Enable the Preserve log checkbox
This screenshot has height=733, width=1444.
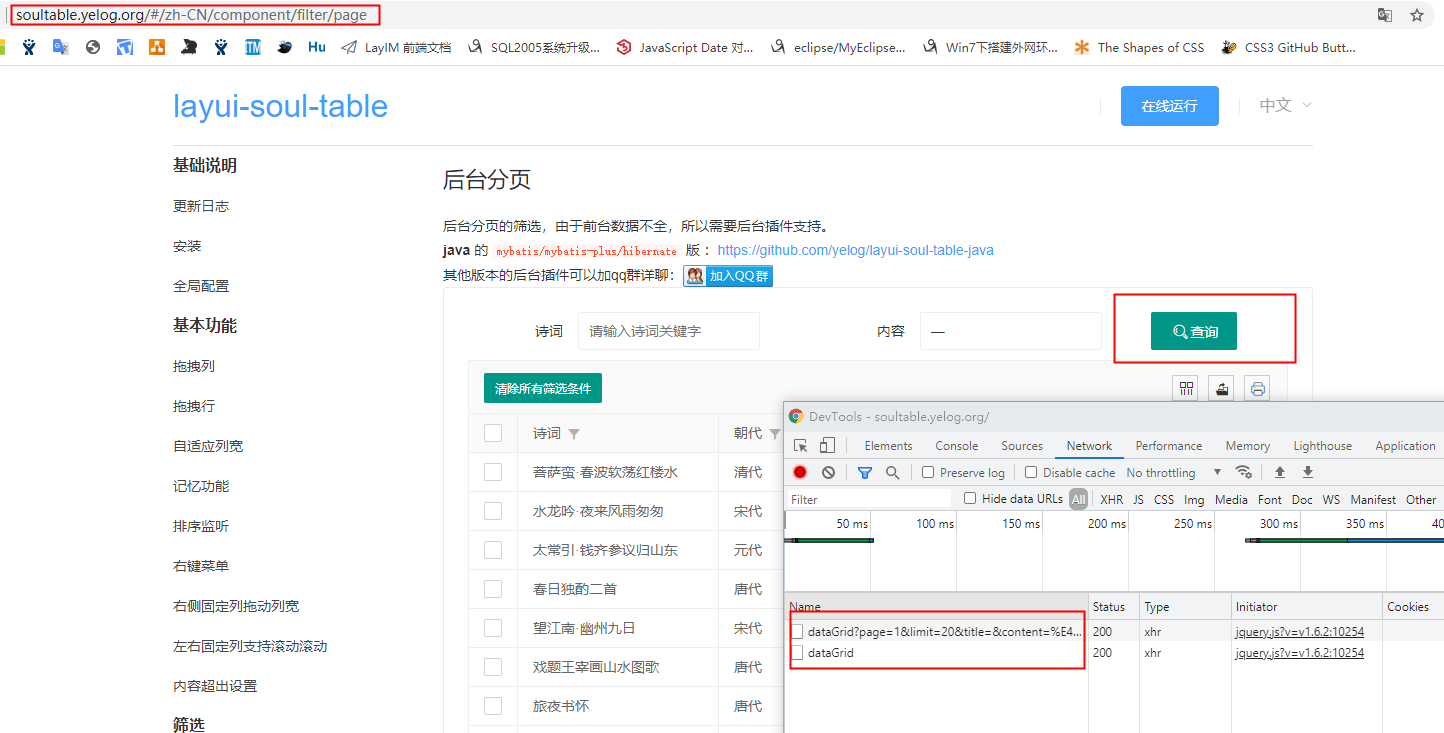point(929,471)
